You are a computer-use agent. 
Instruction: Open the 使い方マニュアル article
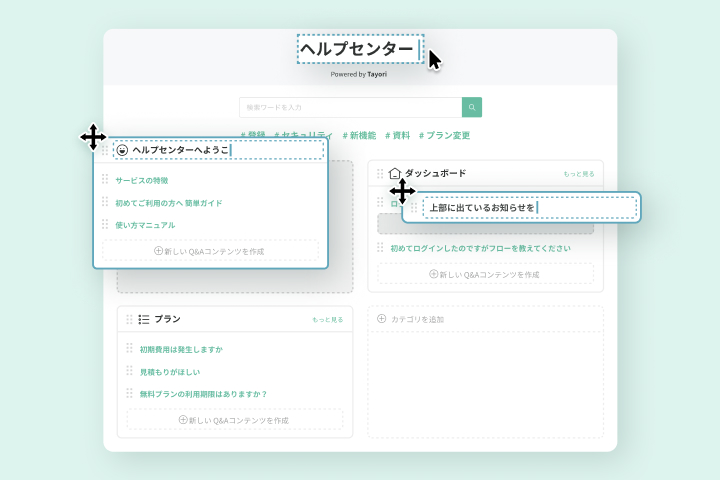(x=145, y=225)
